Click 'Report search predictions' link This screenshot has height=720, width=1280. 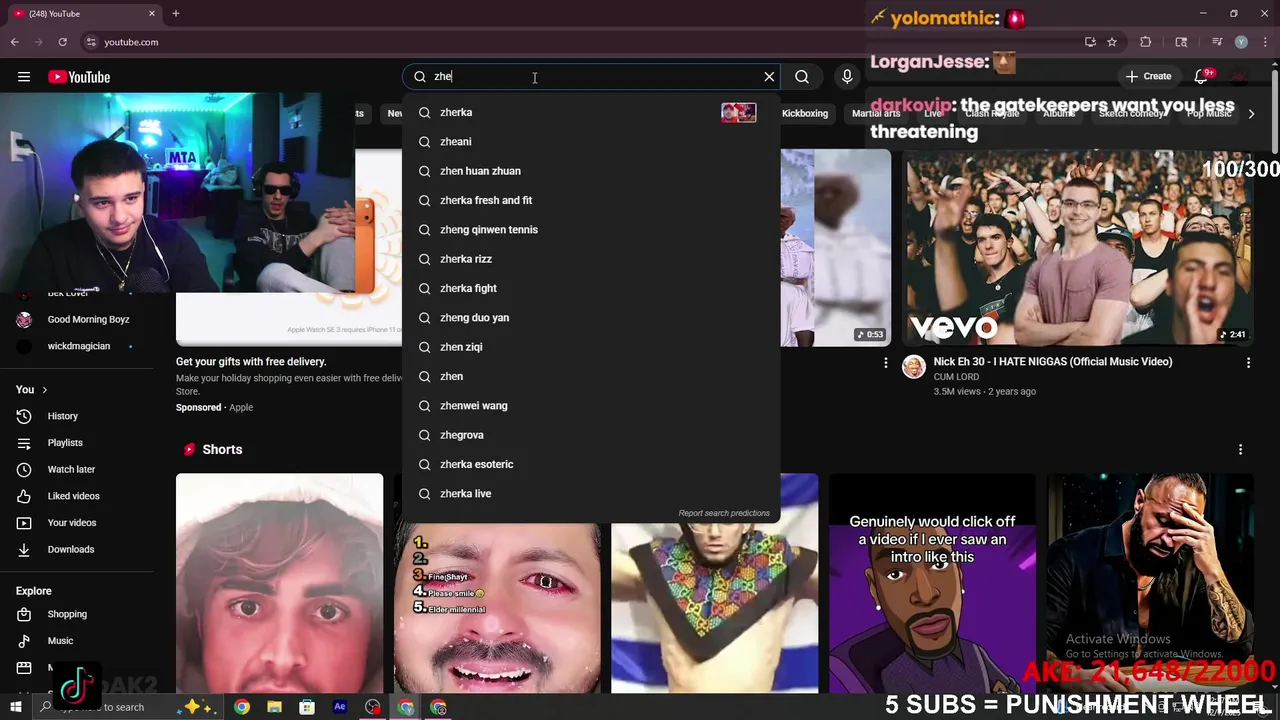[x=724, y=513]
